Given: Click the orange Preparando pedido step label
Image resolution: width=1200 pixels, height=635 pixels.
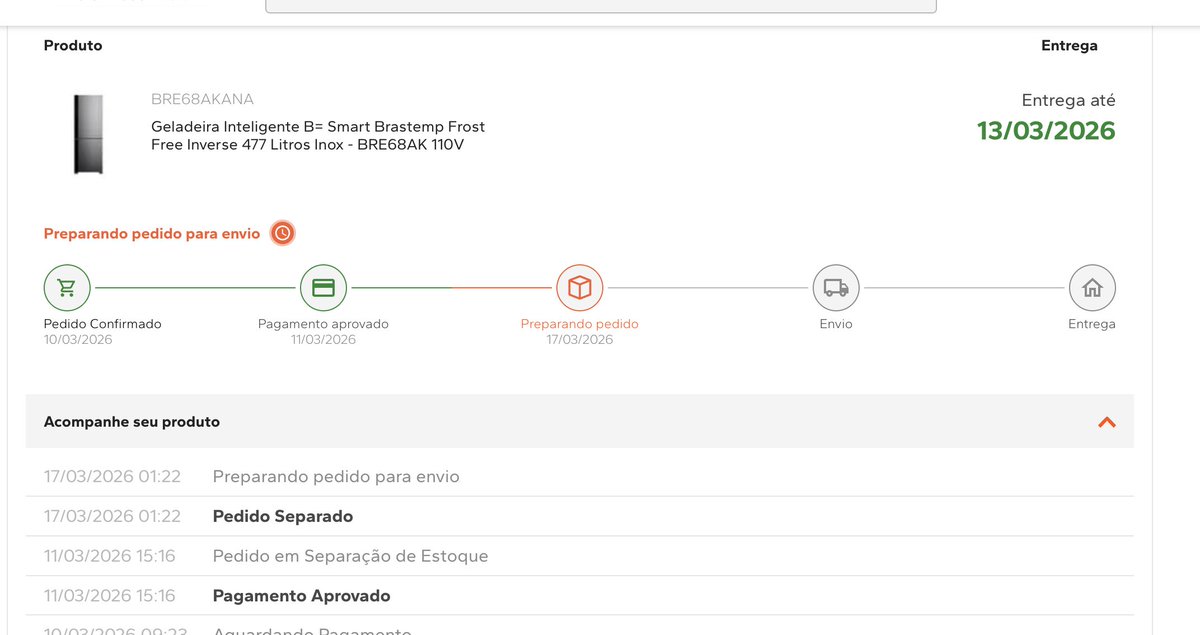Looking at the screenshot, I should [580, 324].
